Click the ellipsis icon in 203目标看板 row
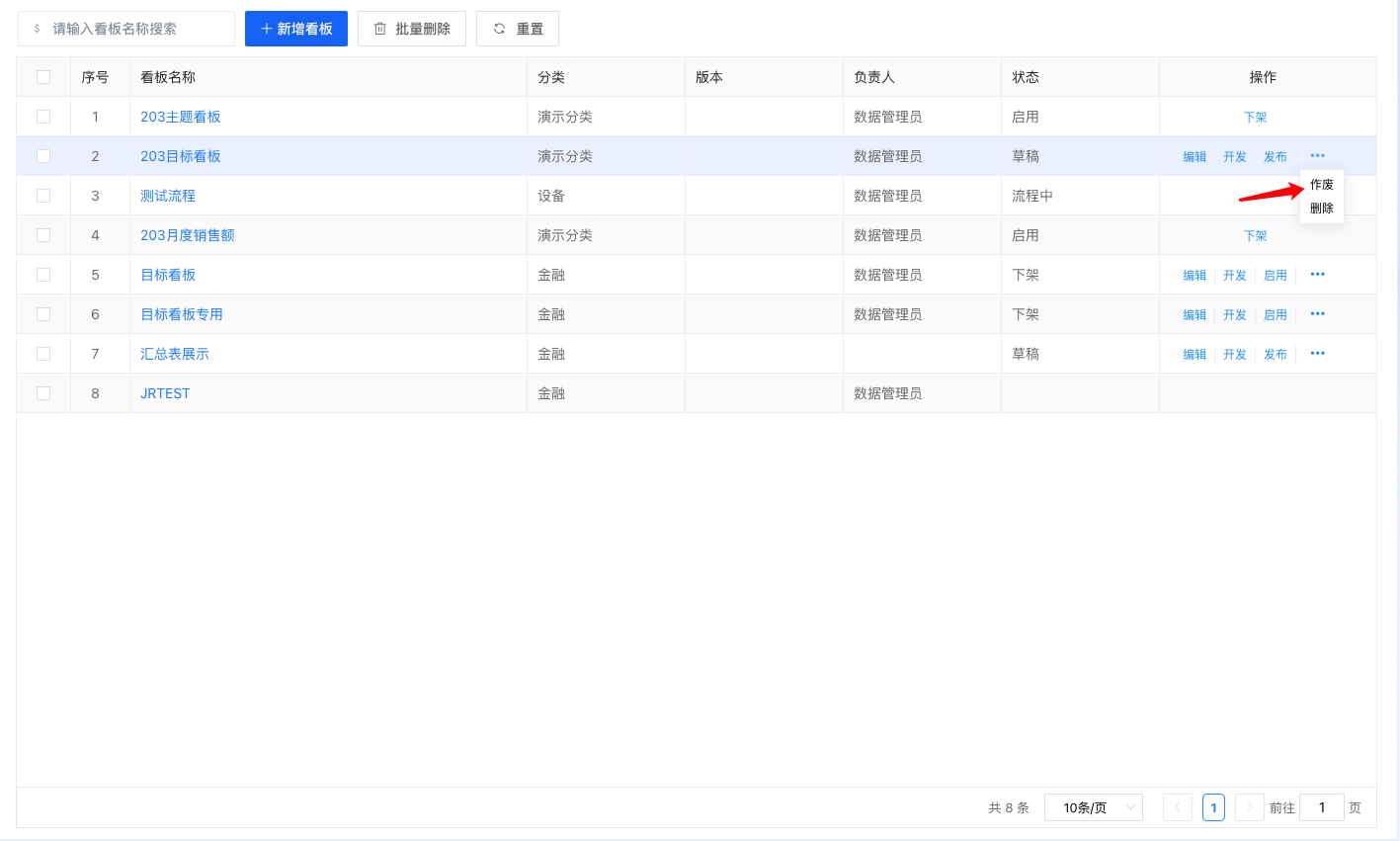Viewport: 1400px width, 841px height. tap(1317, 156)
